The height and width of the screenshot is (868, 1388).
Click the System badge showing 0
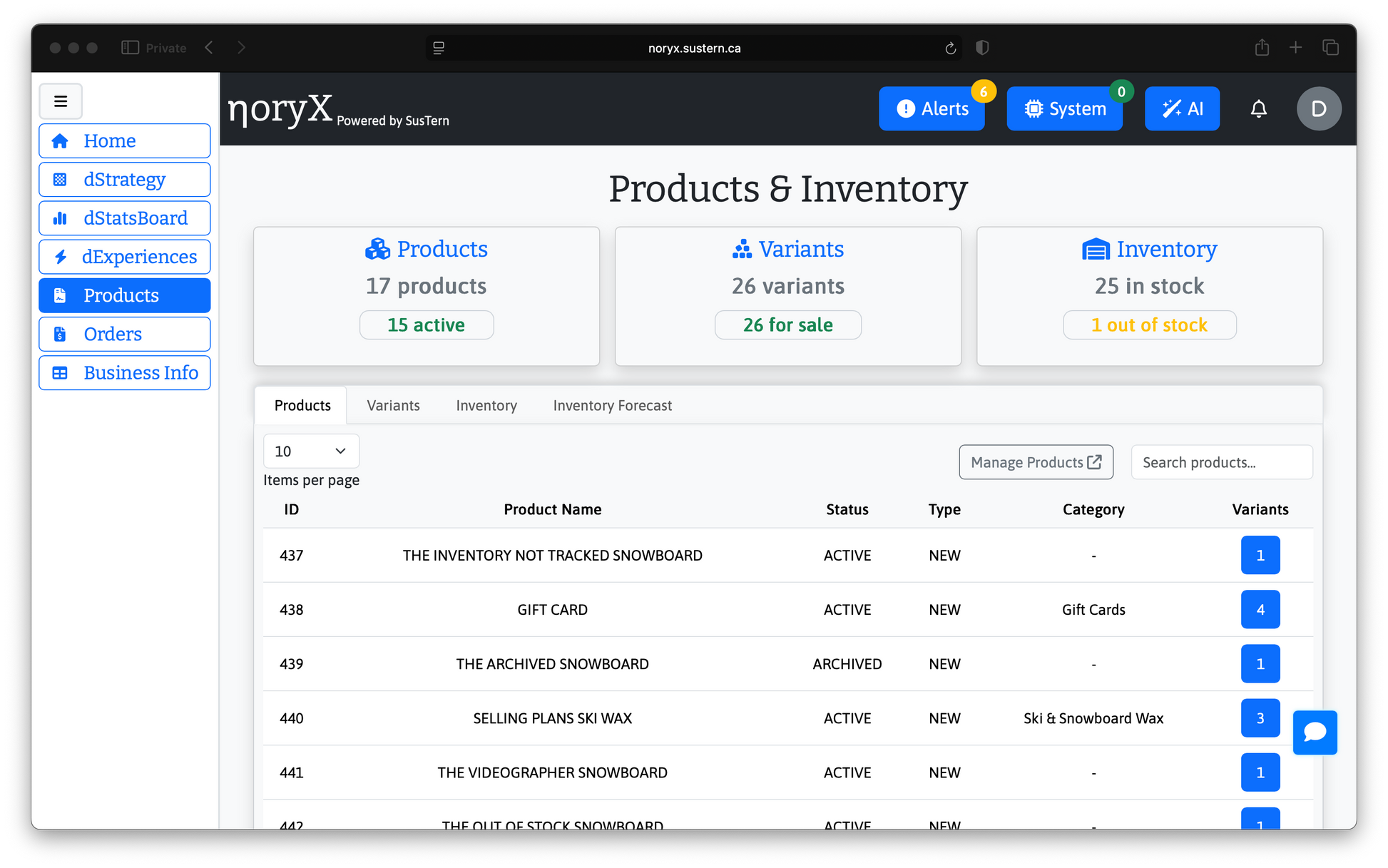(x=1121, y=91)
